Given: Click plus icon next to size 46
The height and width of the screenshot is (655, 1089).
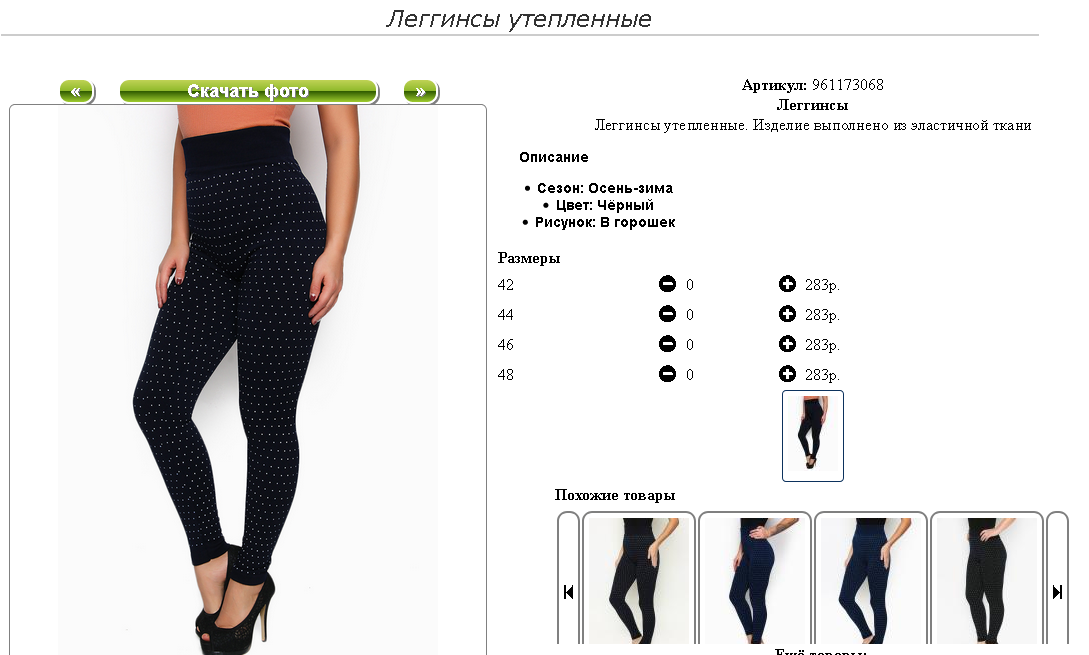Looking at the screenshot, I should [787, 344].
